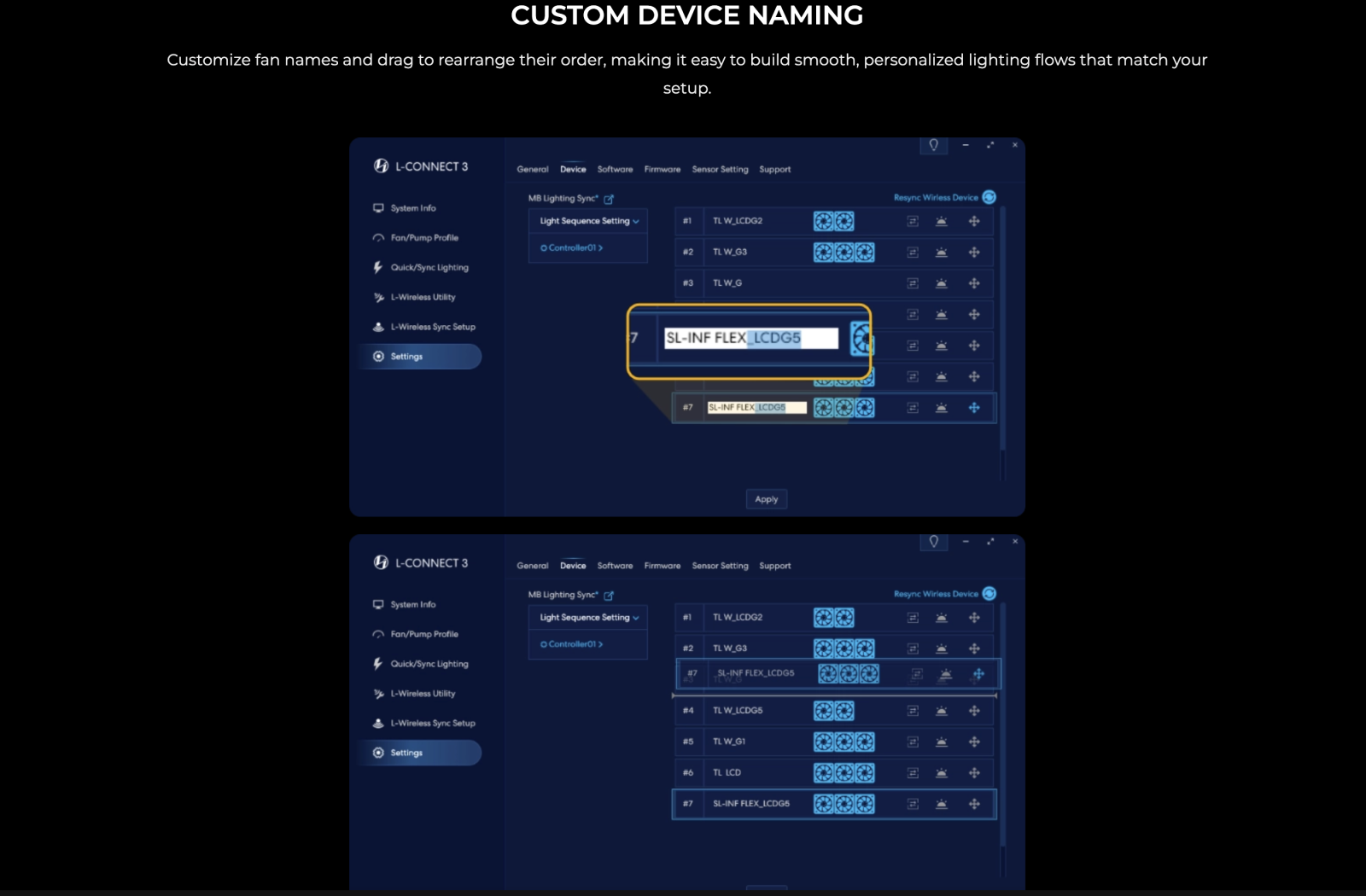Click four-arrow move icon for TL W_G3, upper window

(x=974, y=253)
